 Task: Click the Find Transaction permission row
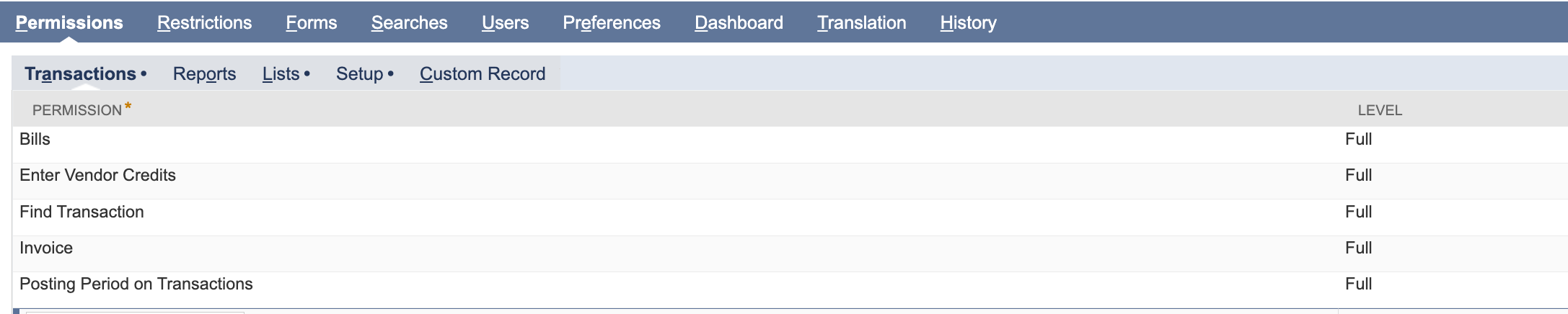tap(790, 217)
